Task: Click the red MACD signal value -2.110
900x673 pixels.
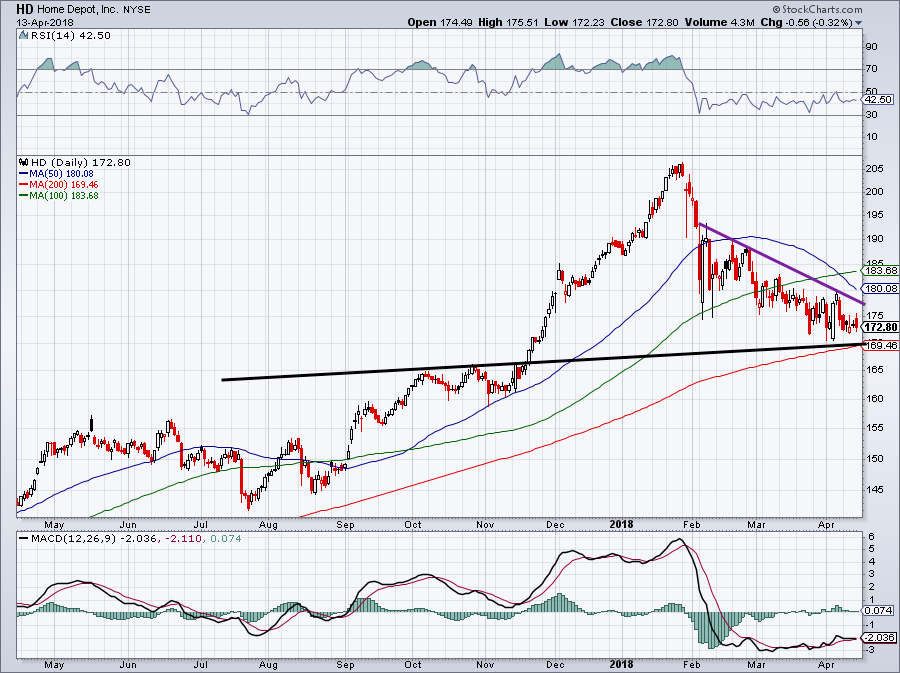Action: [x=184, y=539]
